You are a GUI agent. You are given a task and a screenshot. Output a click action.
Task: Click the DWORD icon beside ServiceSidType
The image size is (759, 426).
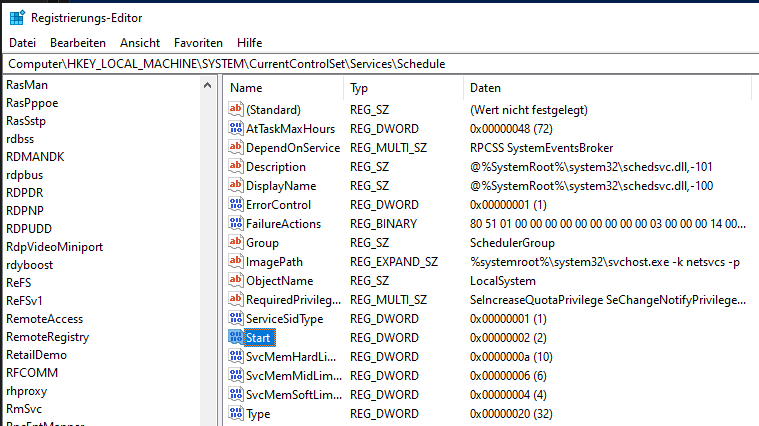tap(236, 319)
